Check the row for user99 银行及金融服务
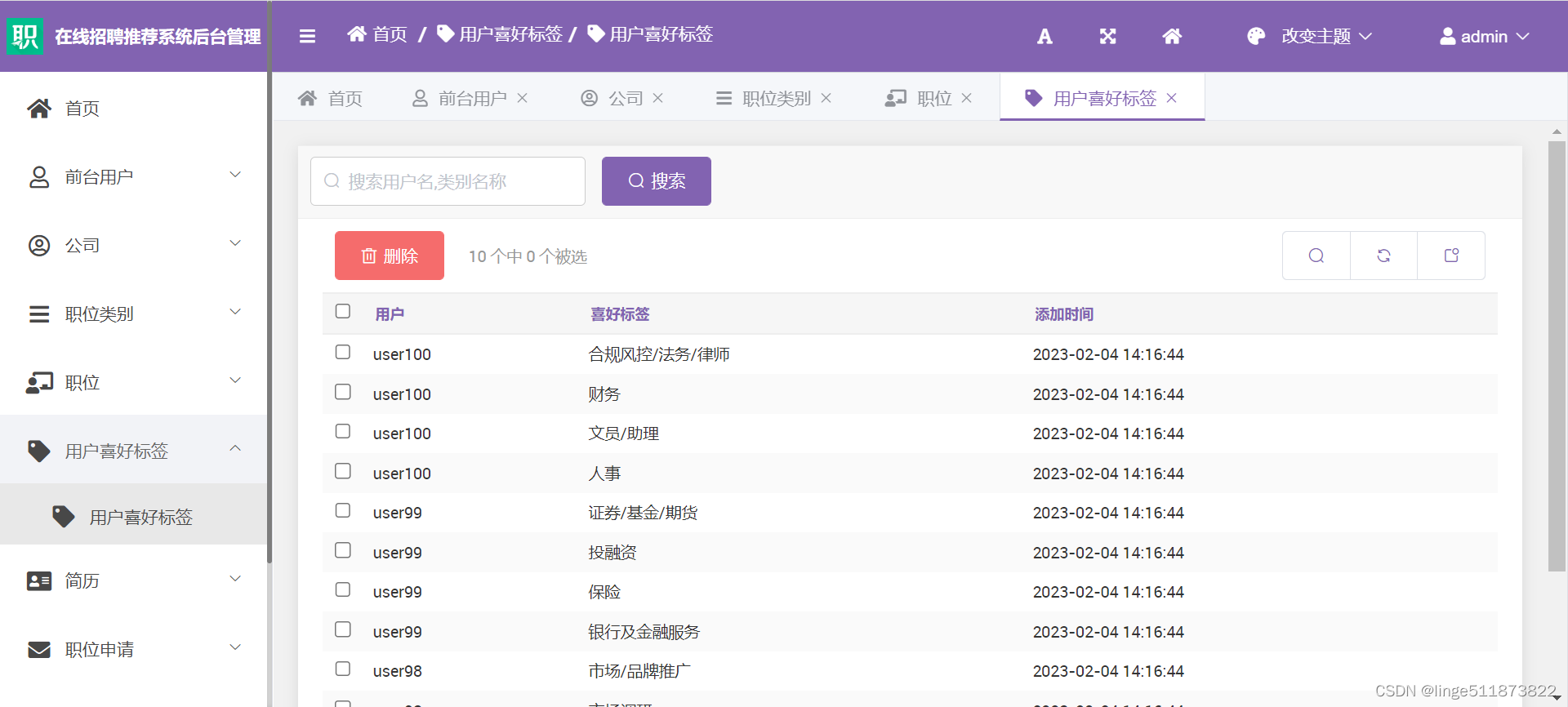Screen dimensions: 1568x707 tap(343, 629)
